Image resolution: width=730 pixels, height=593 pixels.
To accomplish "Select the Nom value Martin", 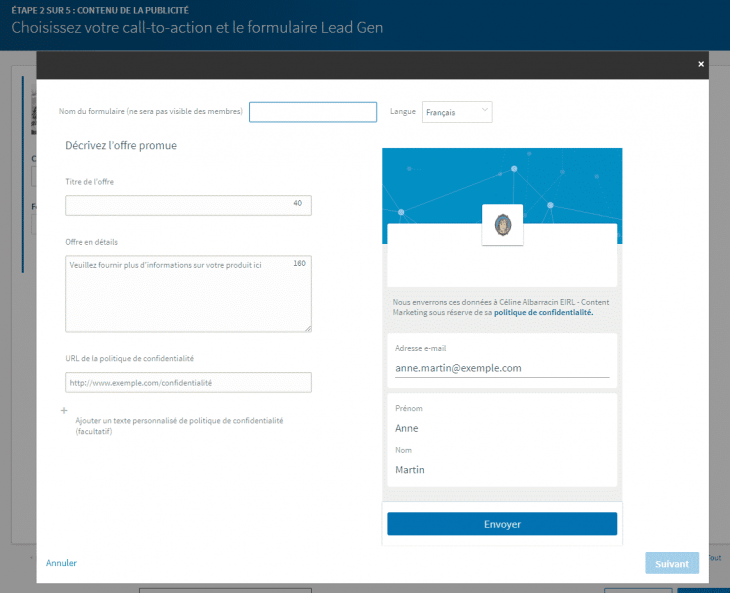I will click(410, 470).
